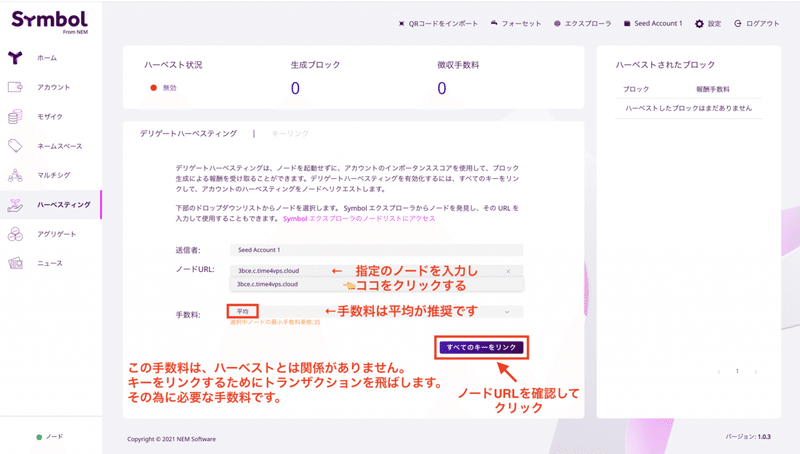
Task: Open the Account wallet icon
Action: tap(15, 87)
